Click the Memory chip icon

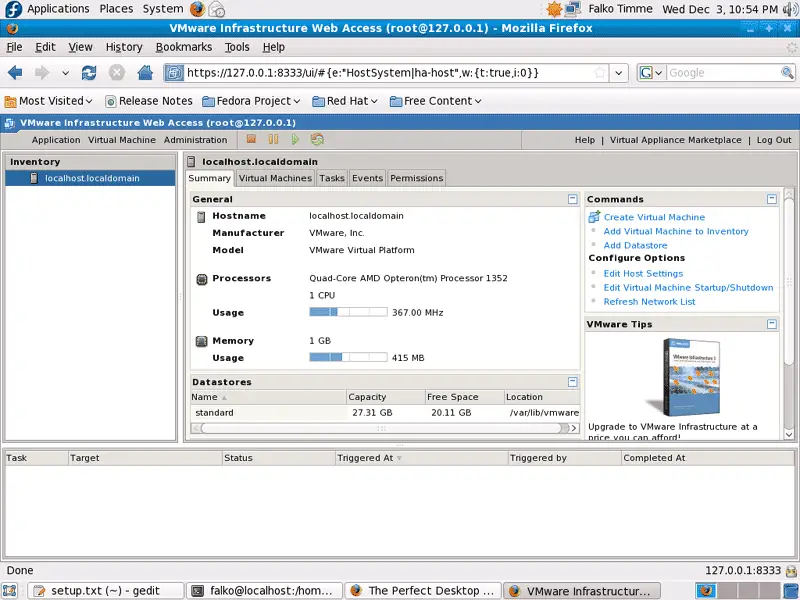[x=202, y=341]
